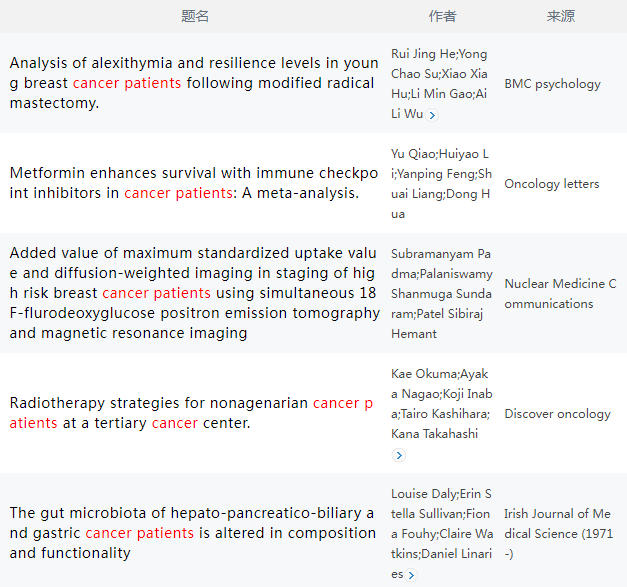Click the 来源 column header
Screen dimensions: 627x587
(x=561, y=16)
